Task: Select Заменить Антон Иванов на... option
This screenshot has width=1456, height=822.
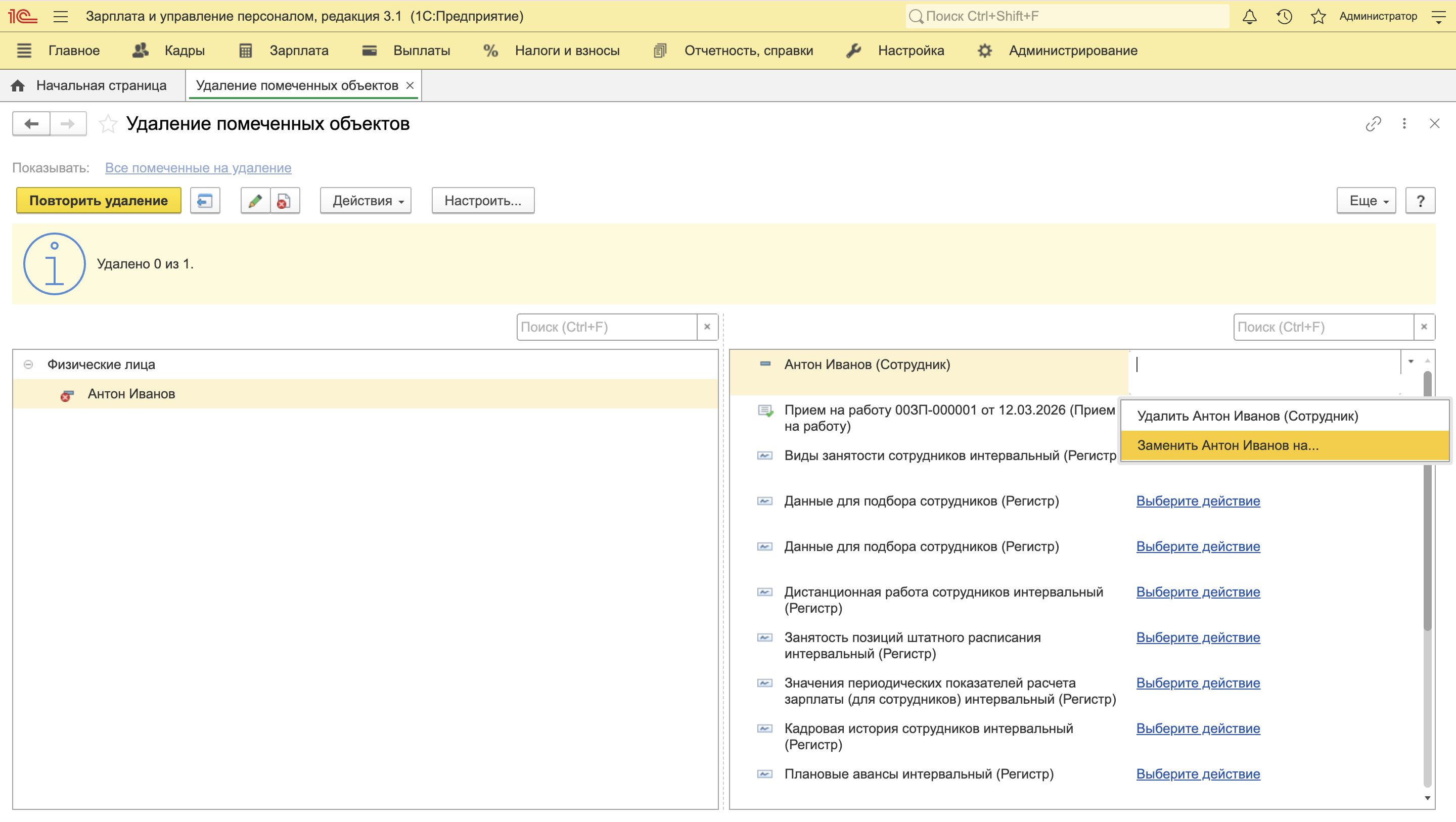Action: click(x=1227, y=445)
